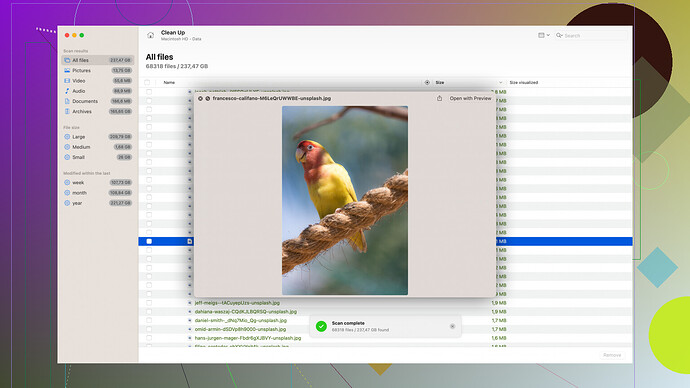Screen dimensions: 690x388
Task: Click the Audio music note icon
Action: tap(67, 91)
